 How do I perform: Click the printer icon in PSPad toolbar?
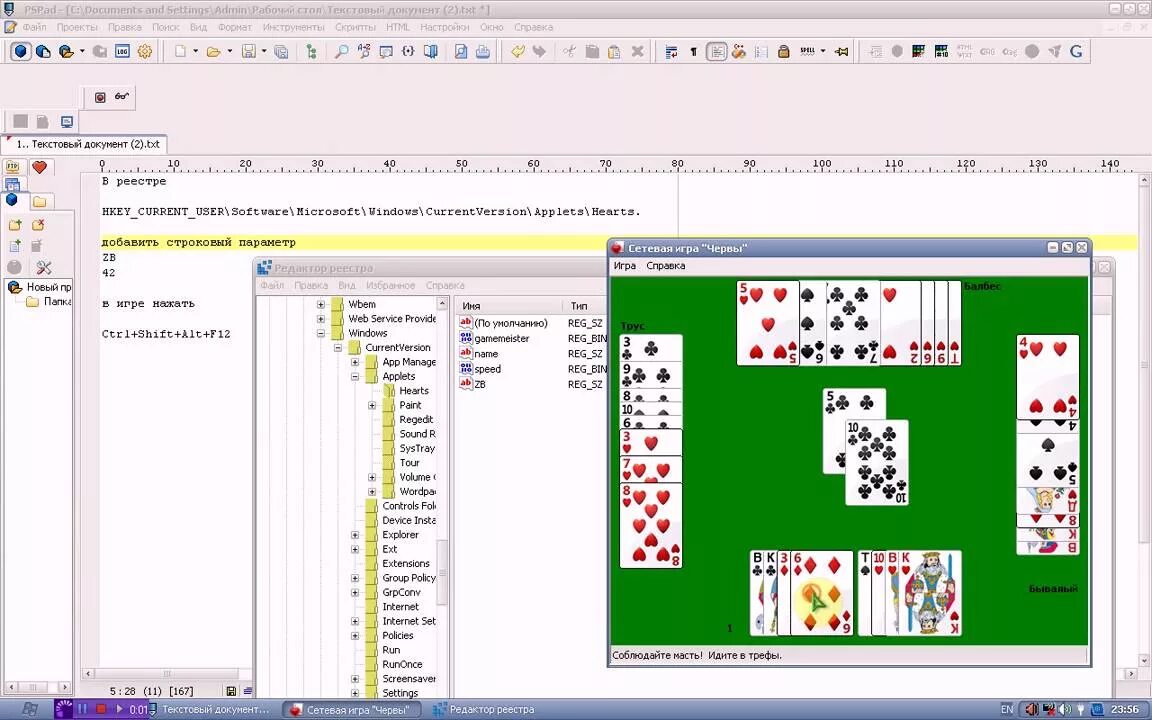pos(483,51)
